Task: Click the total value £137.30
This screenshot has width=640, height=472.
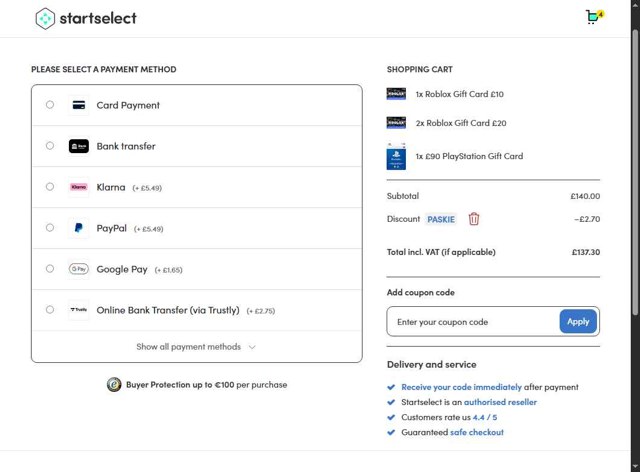Action: (x=586, y=252)
